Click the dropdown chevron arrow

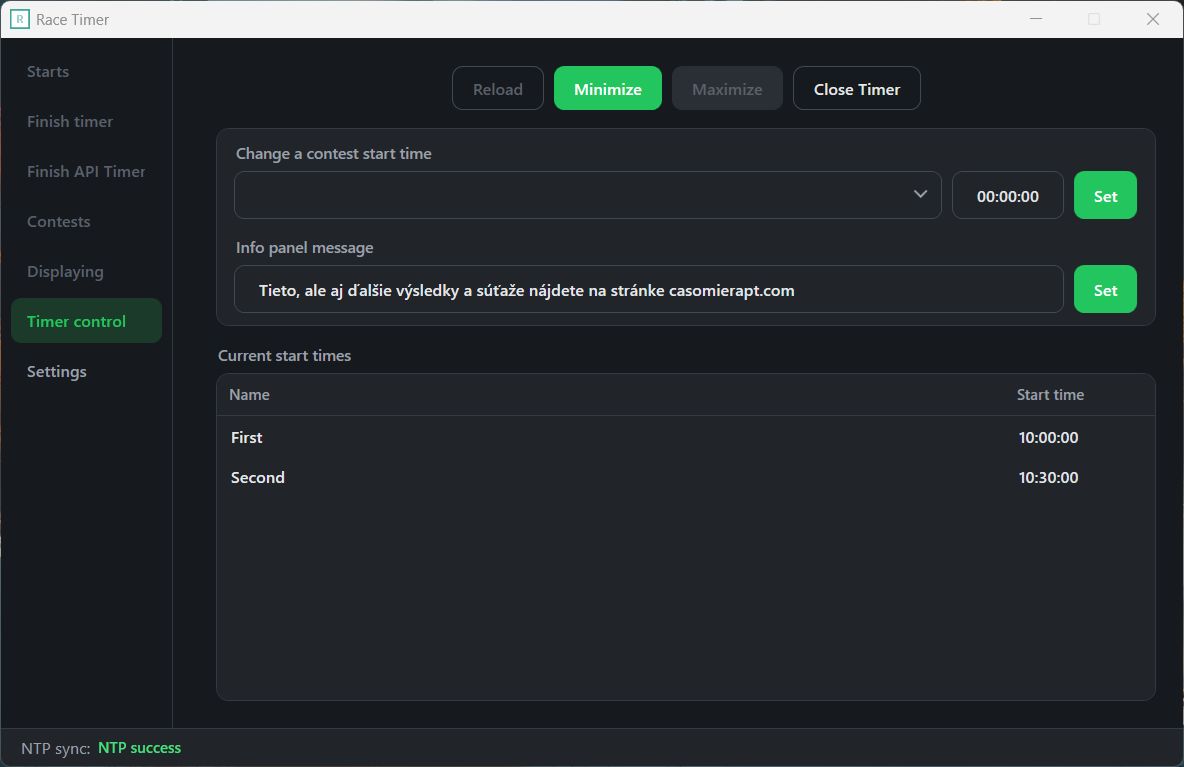(920, 194)
